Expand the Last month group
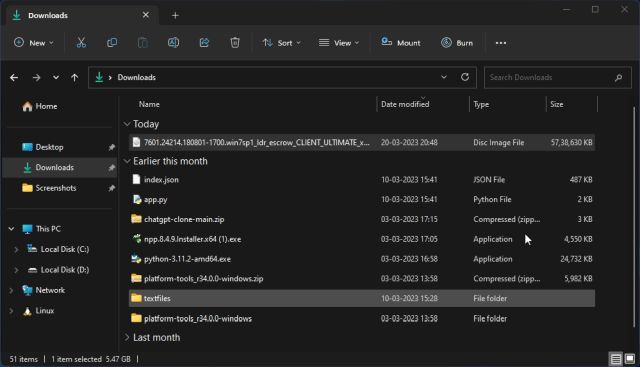Viewport: 640px width, 367px height. coord(127,337)
